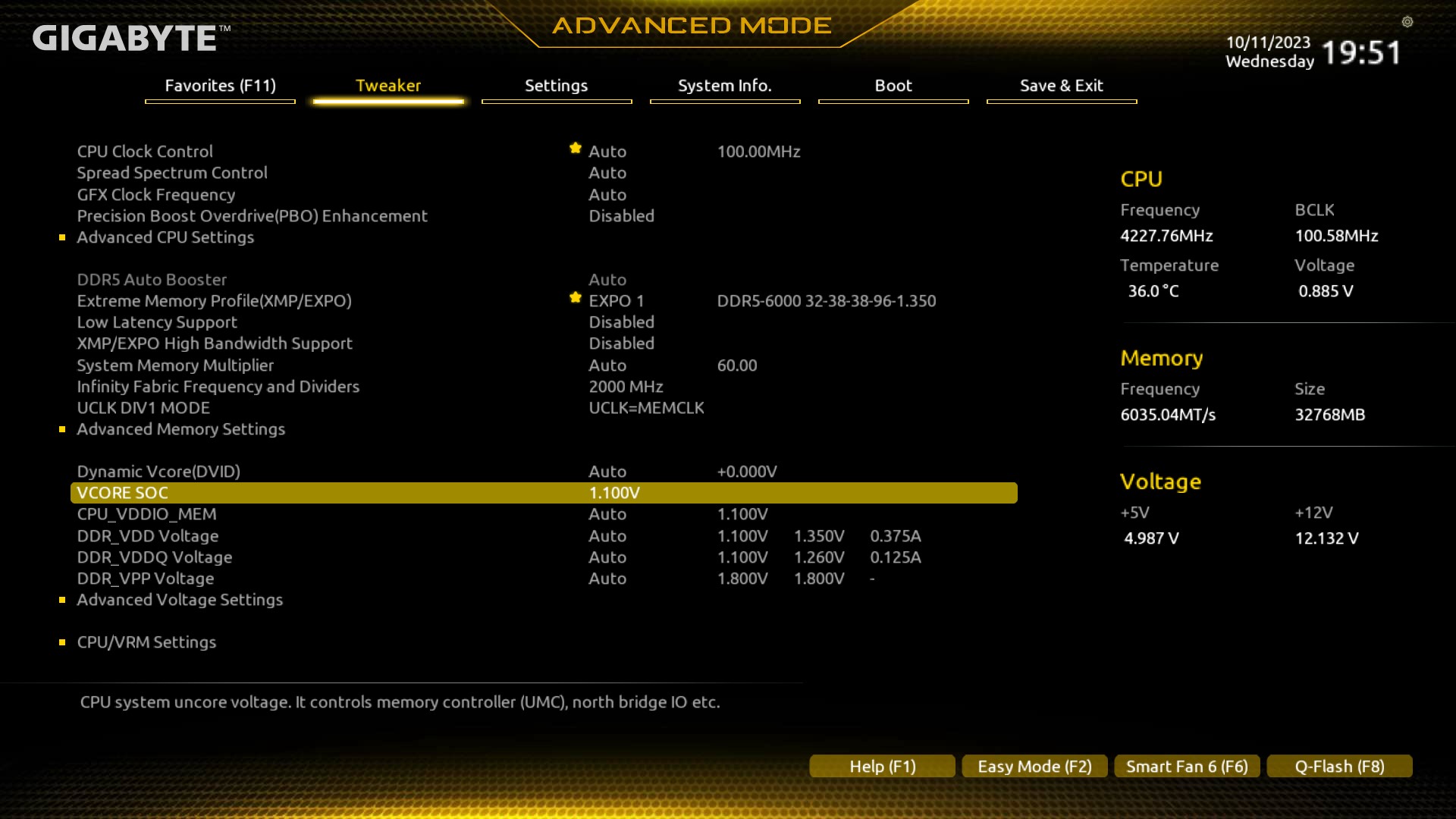Click the favorite star beside Extreme Memory Profile

(x=576, y=297)
